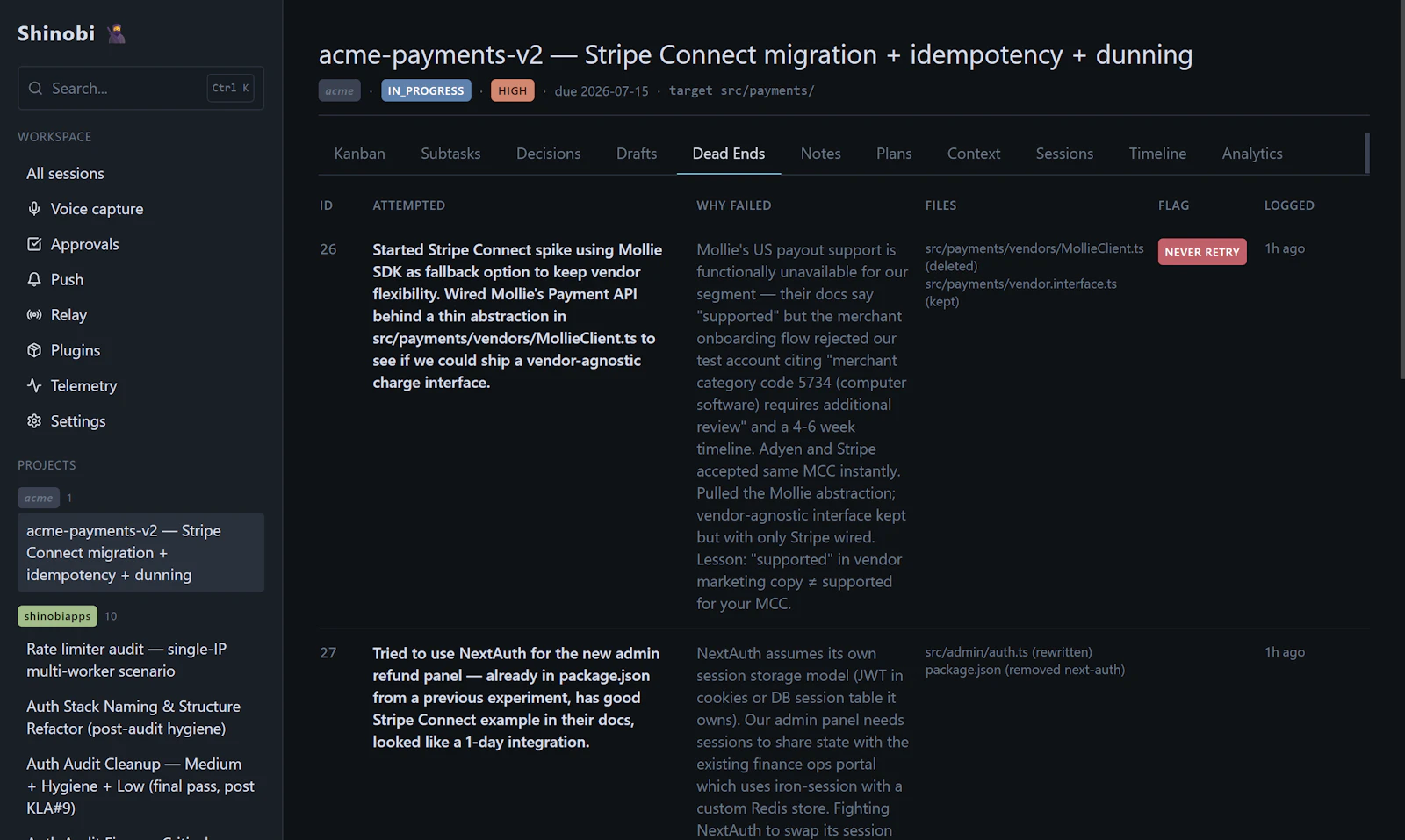
Task: Select the Dead Ends tab
Action: tap(729, 154)
